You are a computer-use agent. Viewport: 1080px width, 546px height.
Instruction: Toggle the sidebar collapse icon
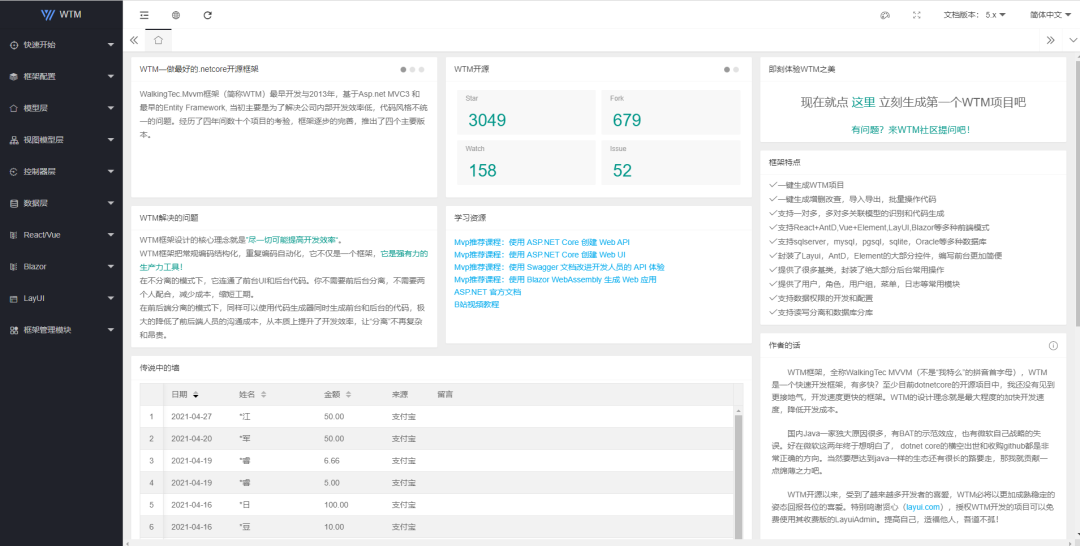pos(144,15)
